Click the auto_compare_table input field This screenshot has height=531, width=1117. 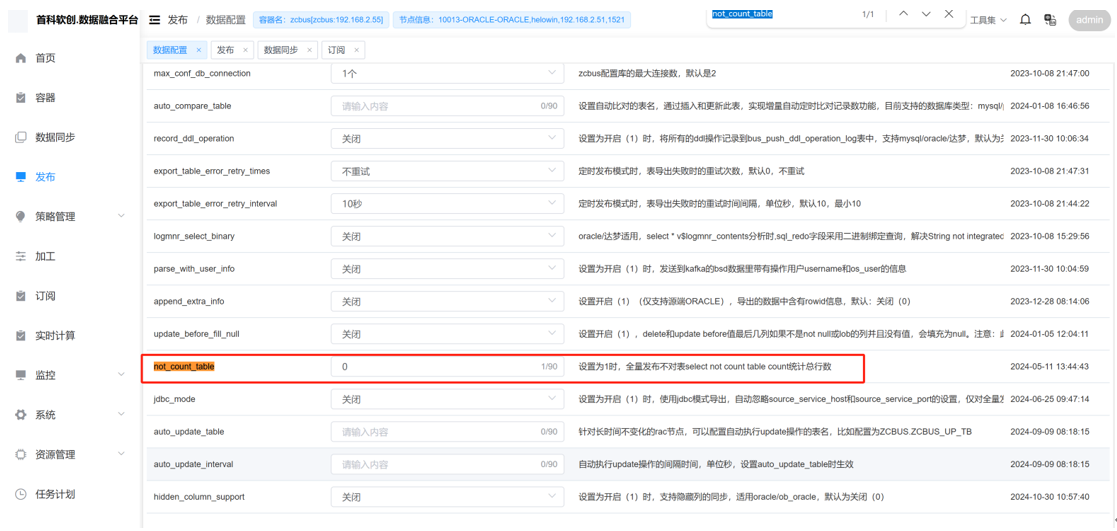[x=435, y=106]
